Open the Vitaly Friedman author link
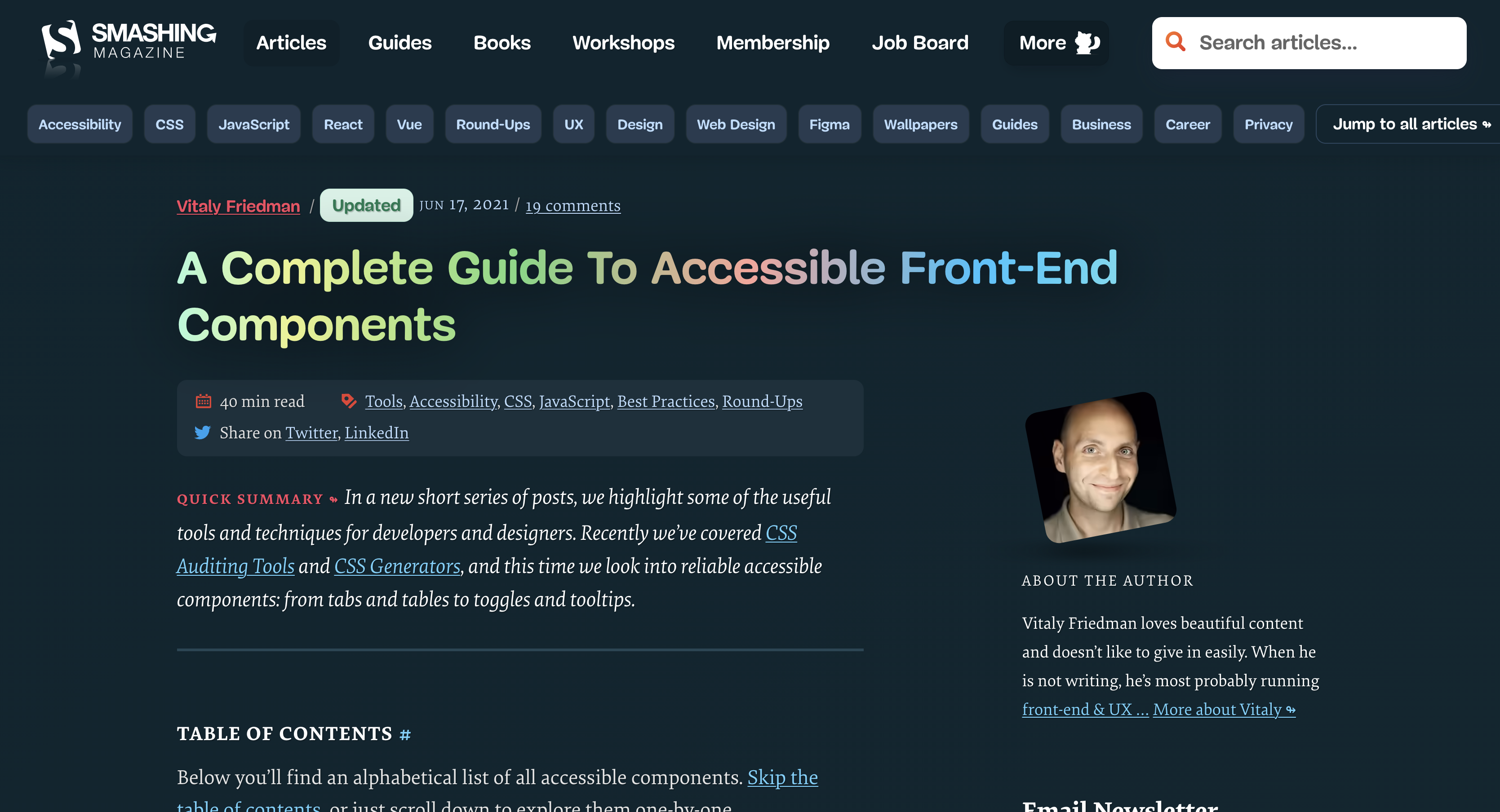 click(x=238, y=206)
